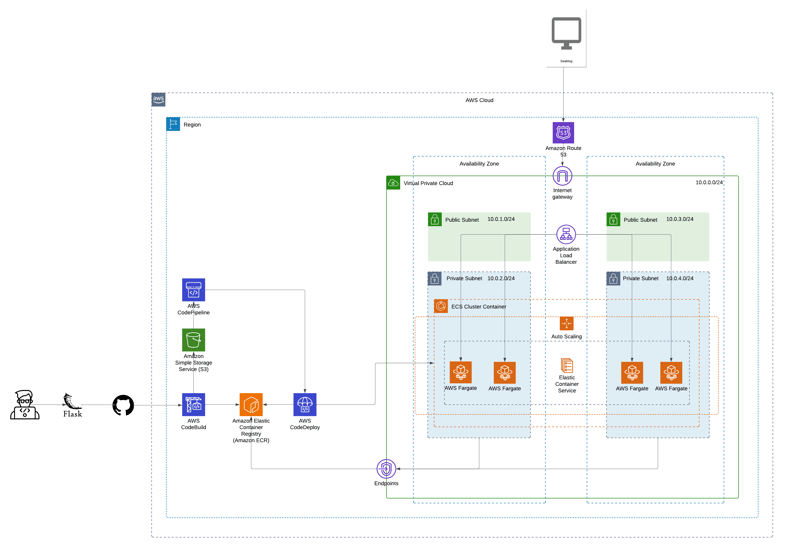Image resolution: width=800 pixels, height=547 pixels.
Task: Click the "(Amazon ECR)" caption text
Action: click(251, 440)
